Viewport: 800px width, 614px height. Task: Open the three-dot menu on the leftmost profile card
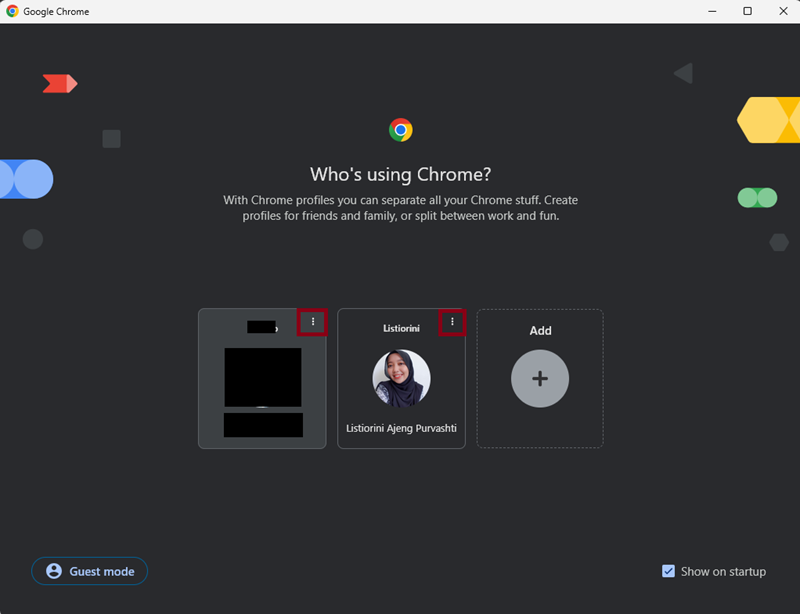pos(313,322)
